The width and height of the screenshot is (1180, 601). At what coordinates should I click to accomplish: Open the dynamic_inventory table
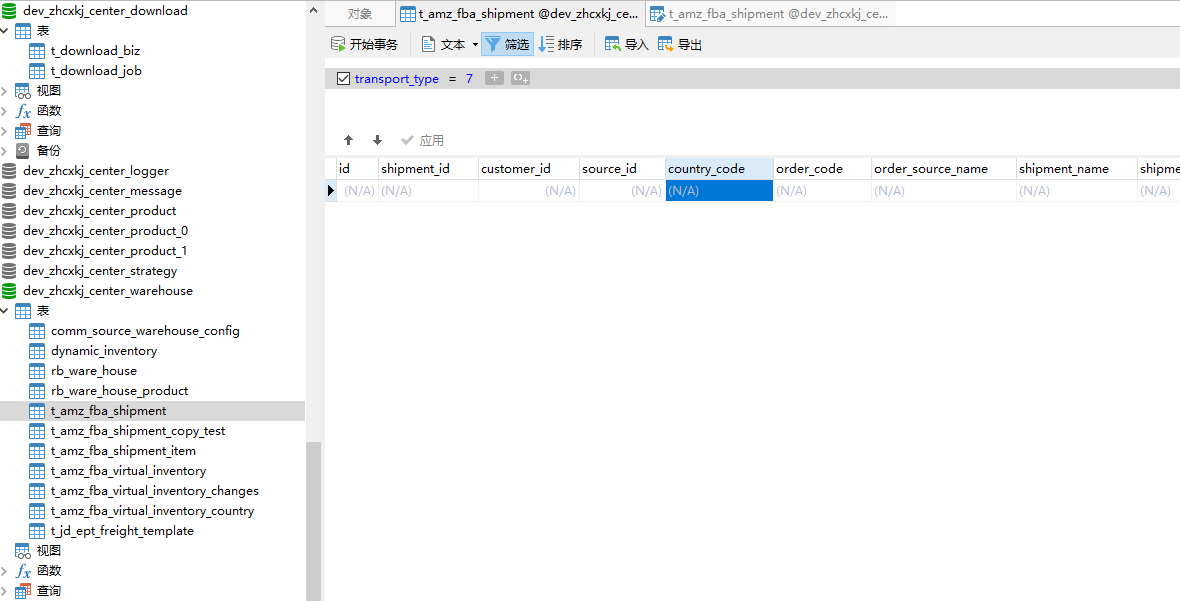[x=104, y=351]
